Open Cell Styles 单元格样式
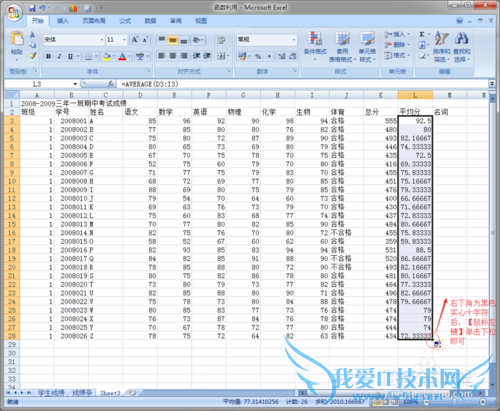 (x=367, y=46)
